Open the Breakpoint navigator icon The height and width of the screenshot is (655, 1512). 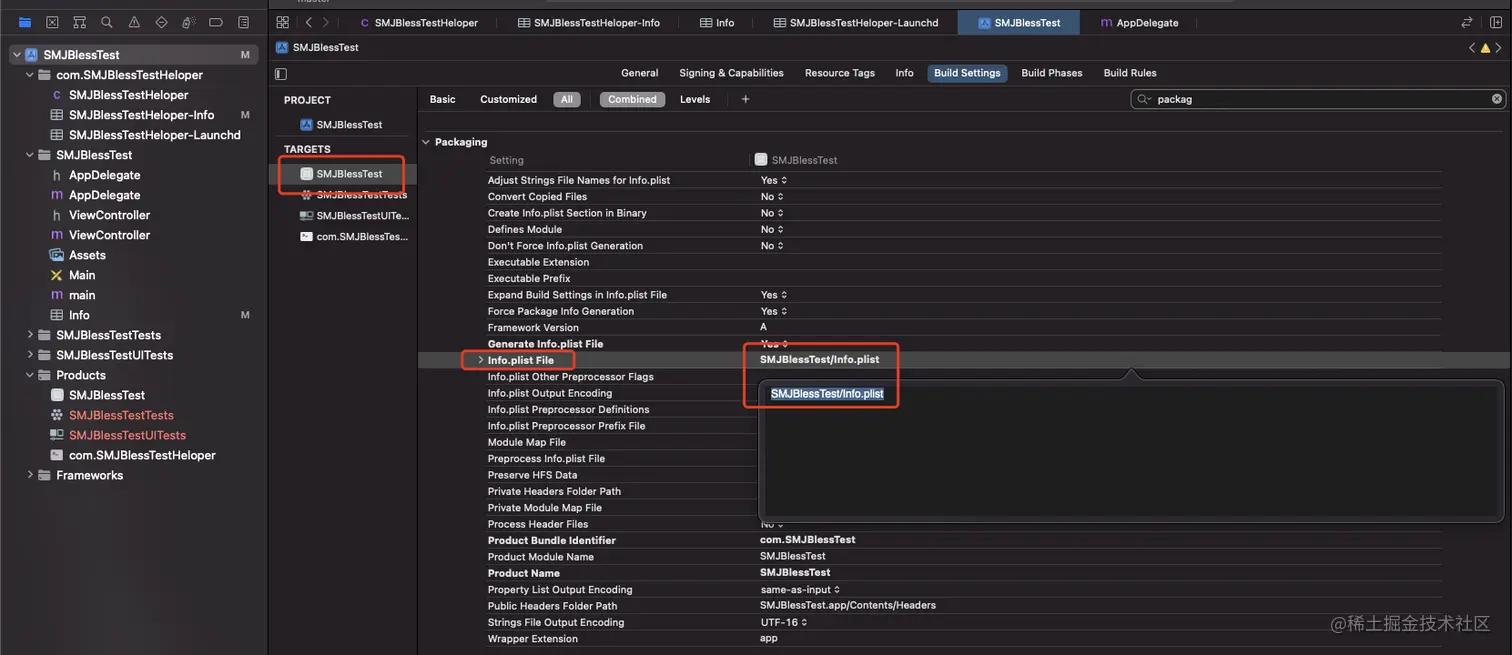[216, 22]
